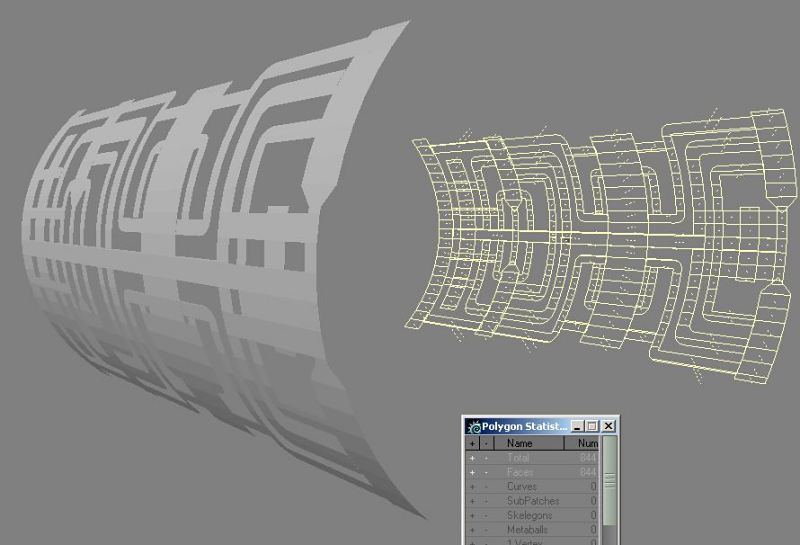Click the LightWave icon in Polygon Statistics title bar

pyautogui.click(x=473, y=426)
